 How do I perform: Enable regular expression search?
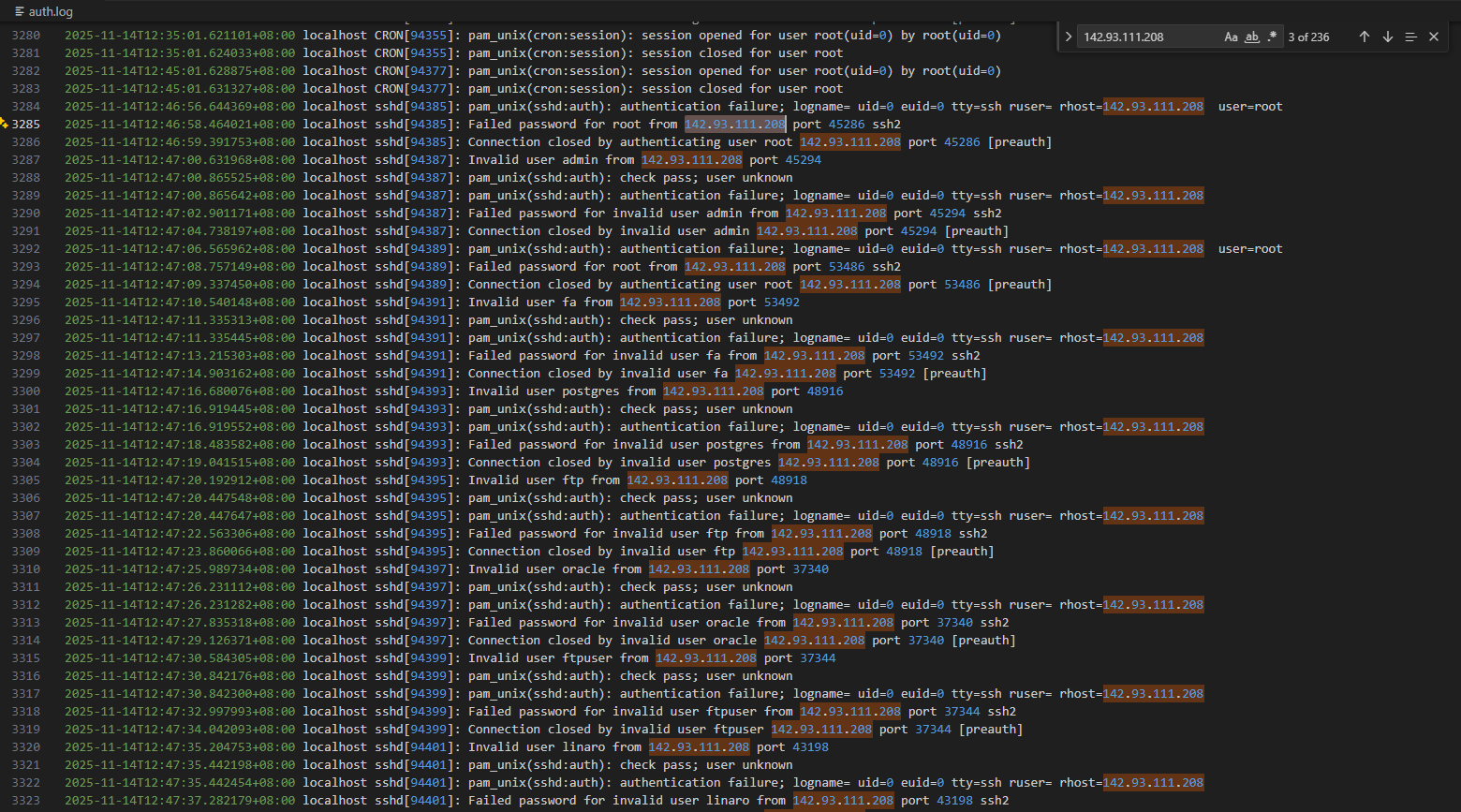coord(1272,37)
